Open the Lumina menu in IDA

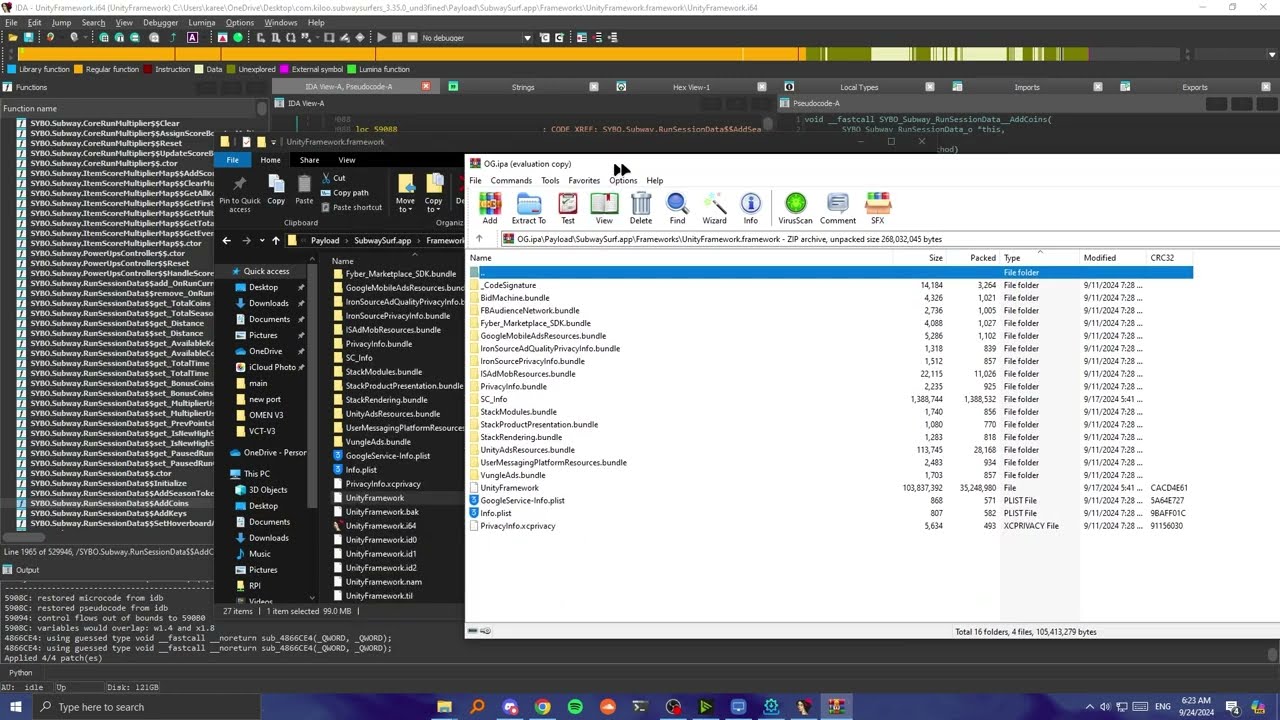(x=201, y=22)
